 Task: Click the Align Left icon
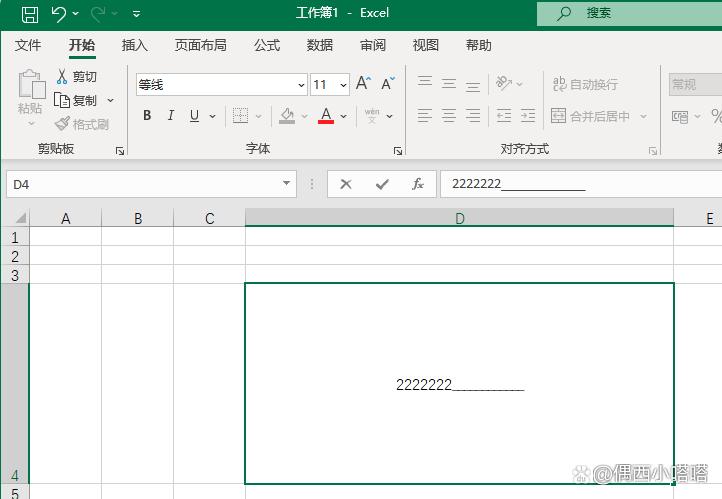[x=425, y=116]
